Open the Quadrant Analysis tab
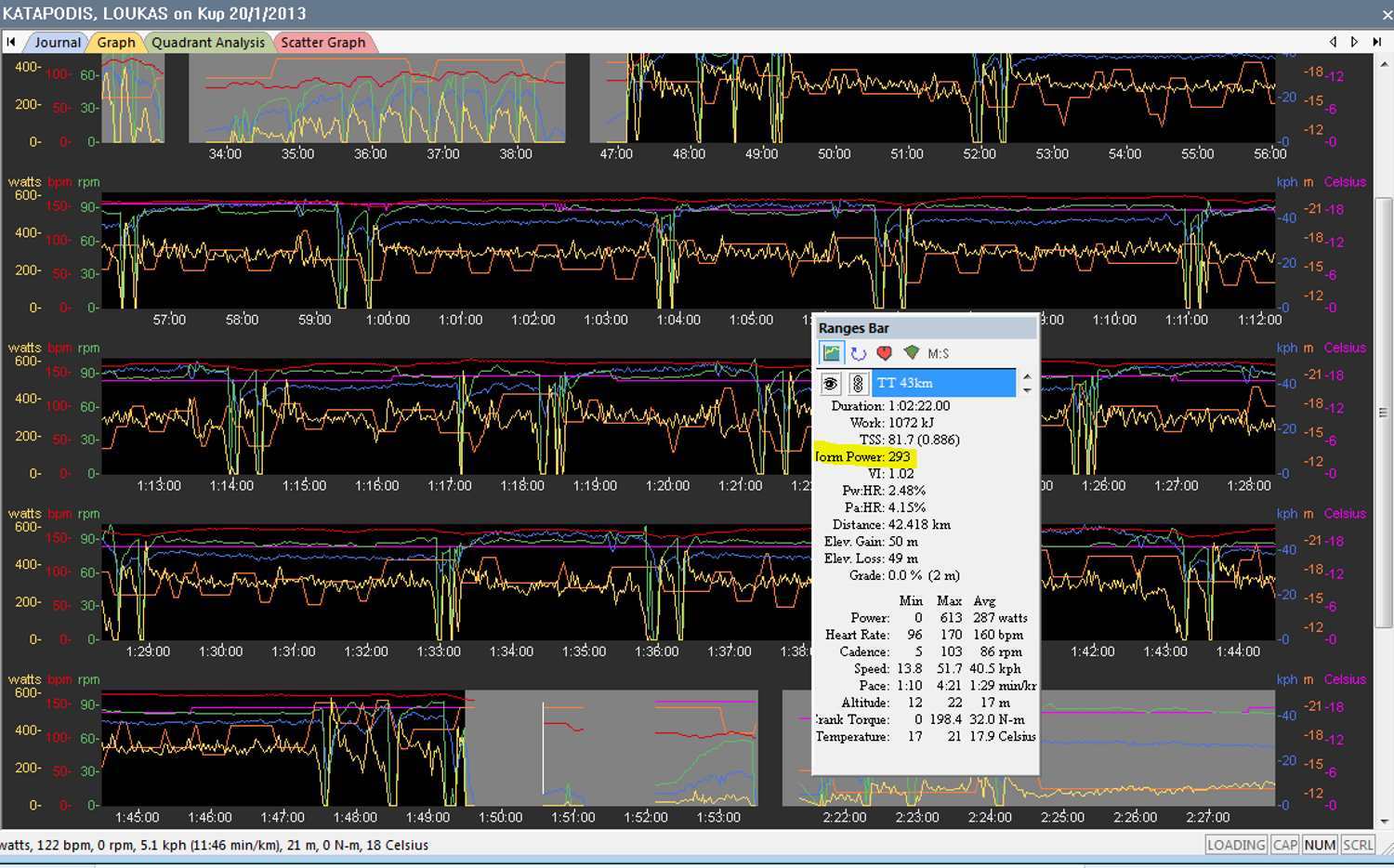The width and height of the screenshot is (1394, 868). point(208,43)
